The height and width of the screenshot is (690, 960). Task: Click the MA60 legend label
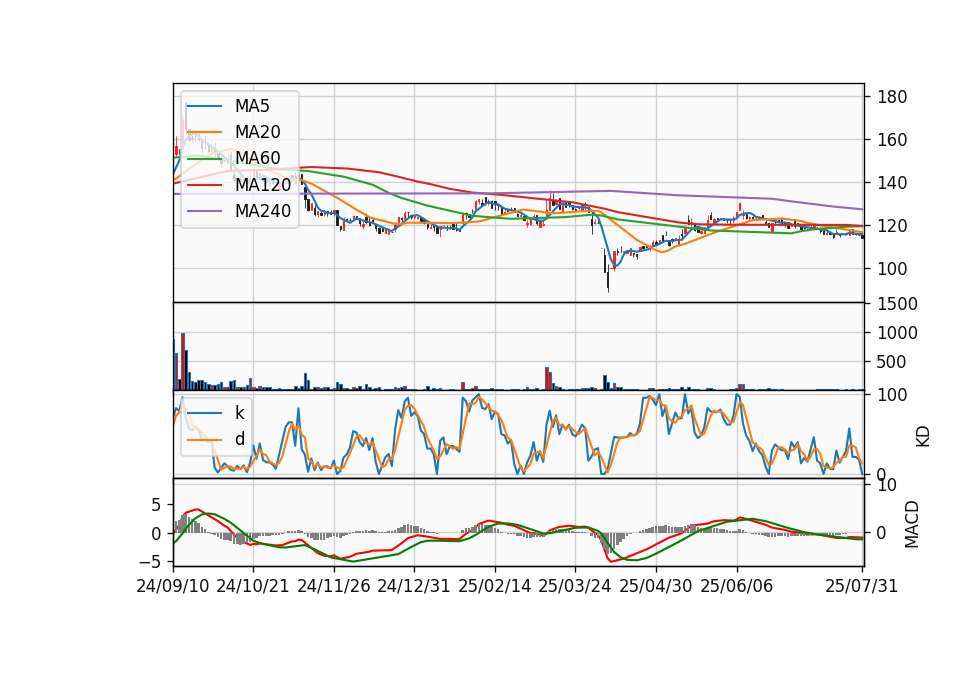click(257, 158)
